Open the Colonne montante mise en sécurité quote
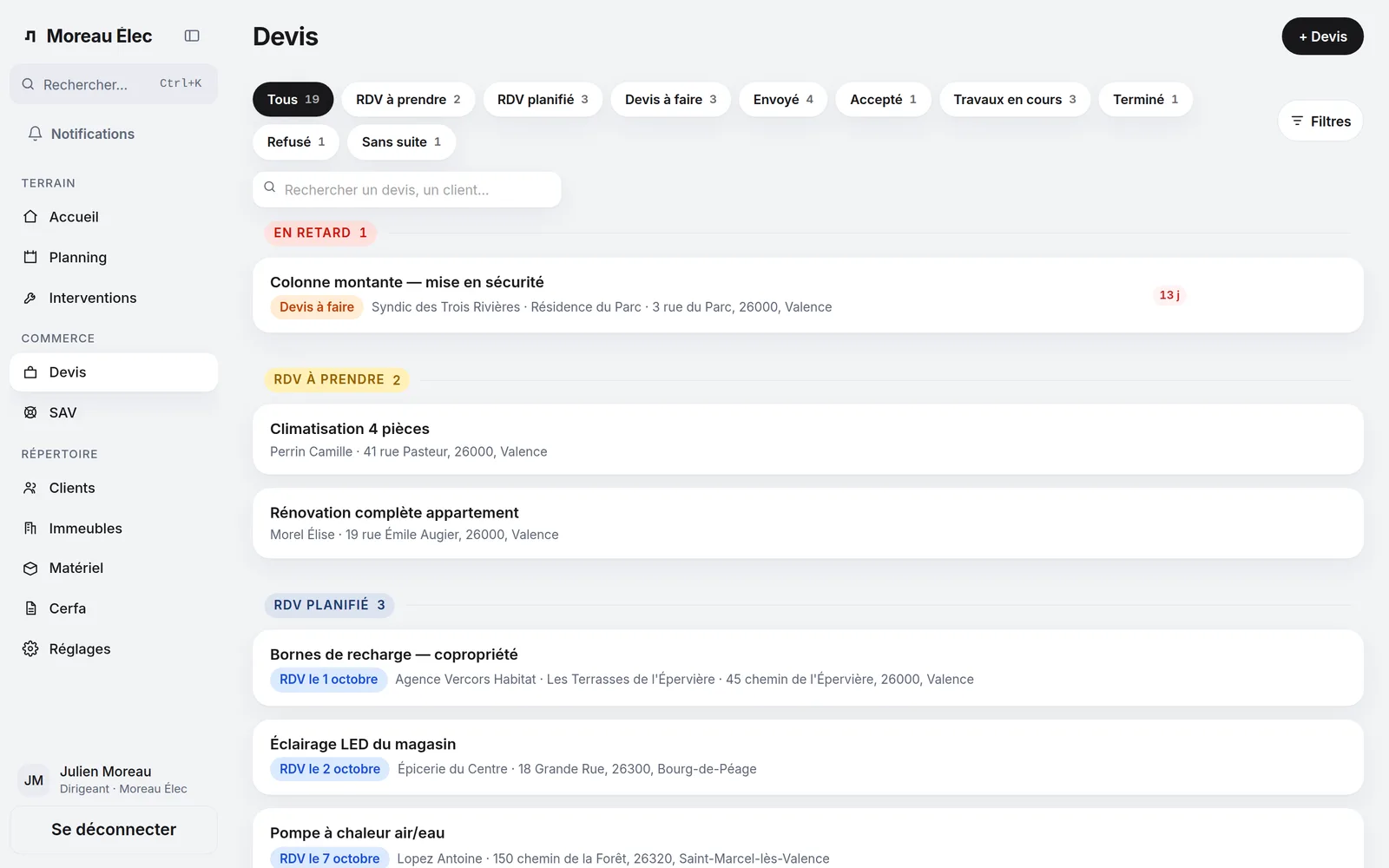The width and height of the screenshot is (1389, 868). pos(808,295)
